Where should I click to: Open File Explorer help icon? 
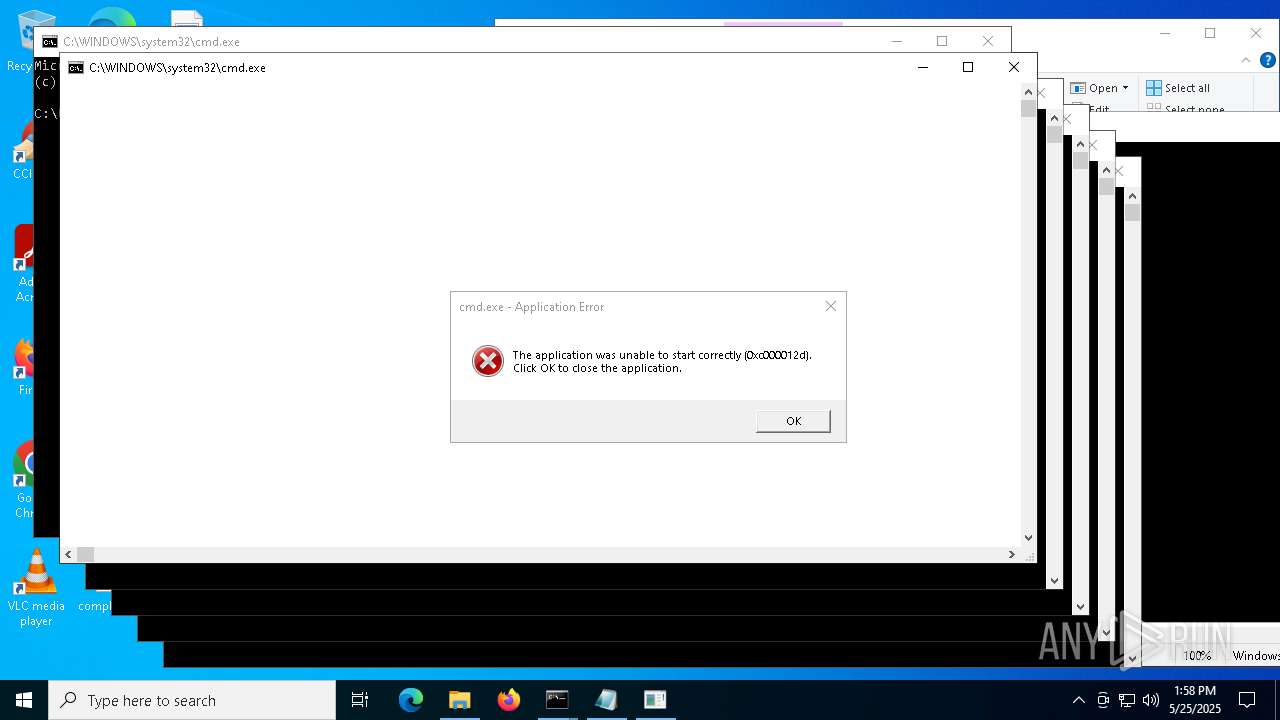point(1267,60)
